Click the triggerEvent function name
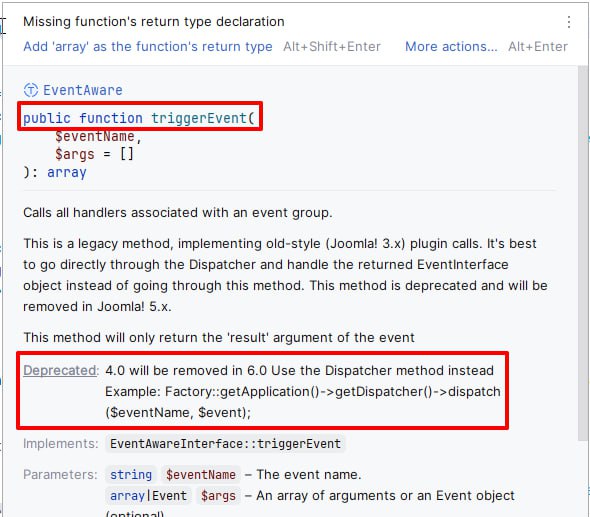The image size is (590, 517). pyautogui.click(x=199, y=118)
